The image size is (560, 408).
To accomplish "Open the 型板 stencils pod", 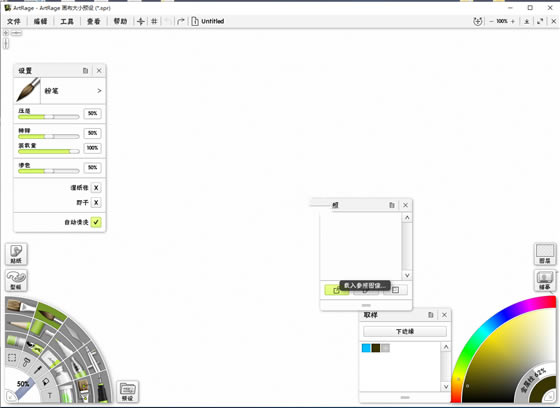I will coord(16,280).
